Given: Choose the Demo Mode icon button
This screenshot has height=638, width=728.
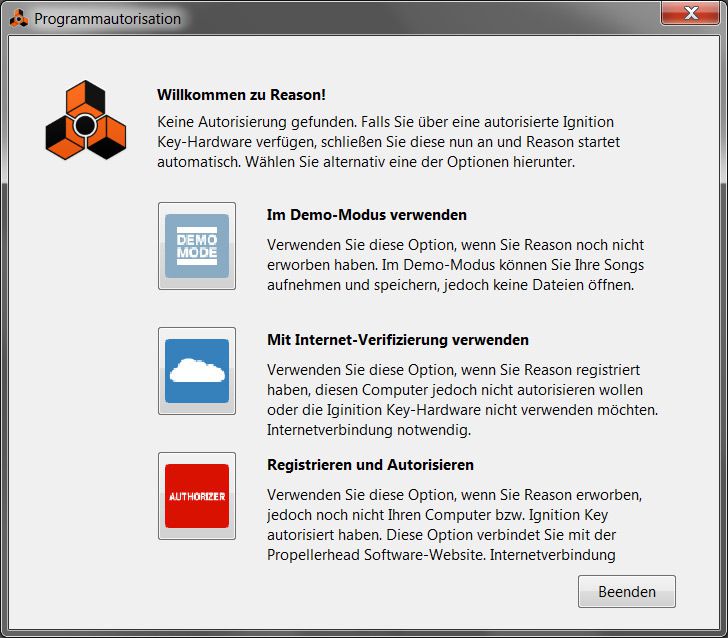Looking at the screenshot, I should (x=197, y=246).
